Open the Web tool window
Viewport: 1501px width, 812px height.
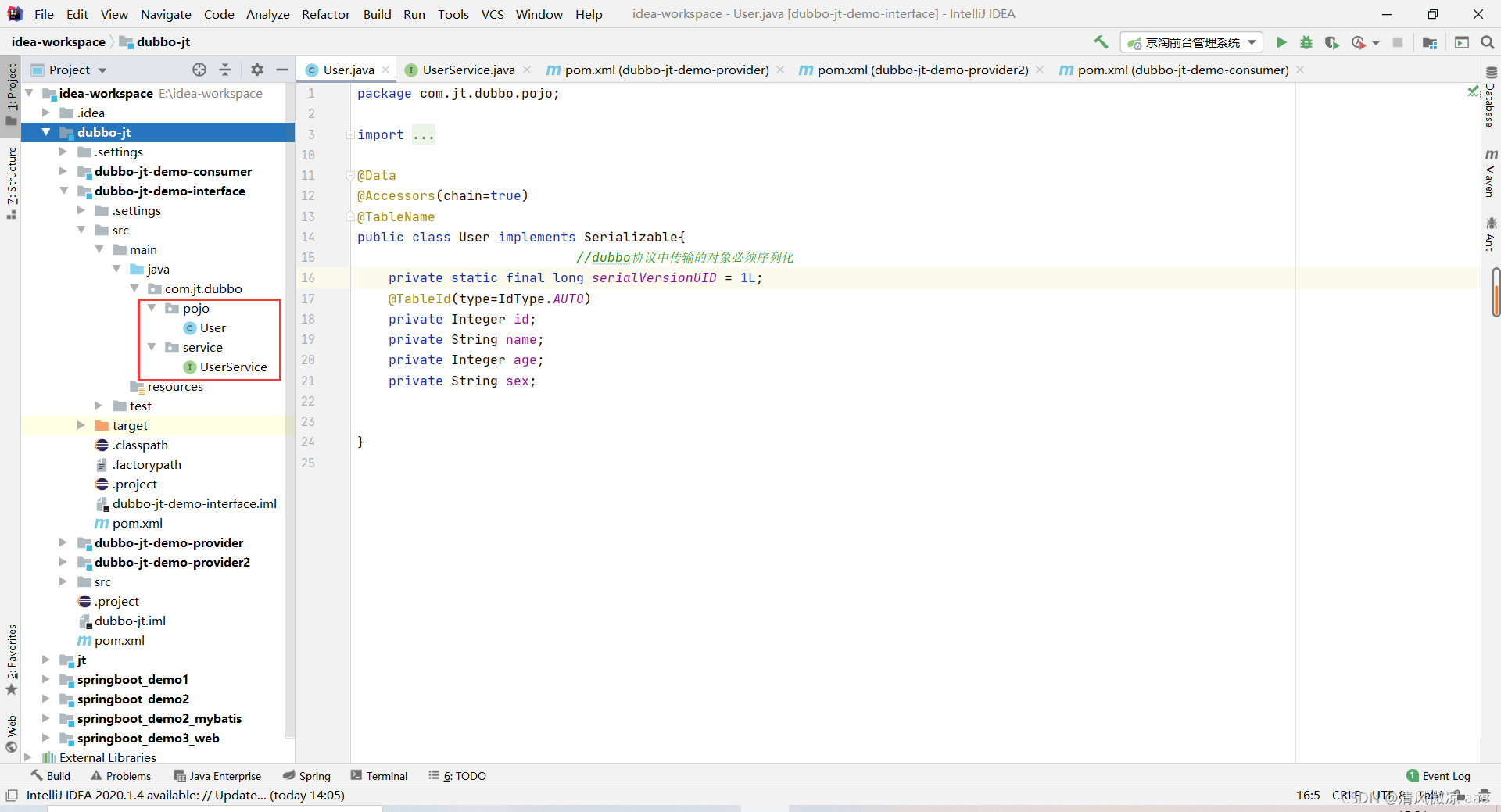pos(11,733)
